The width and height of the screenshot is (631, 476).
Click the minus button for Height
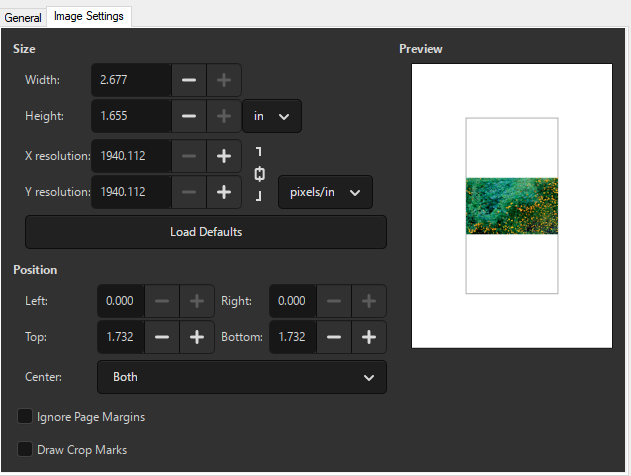tap(189, 116)
